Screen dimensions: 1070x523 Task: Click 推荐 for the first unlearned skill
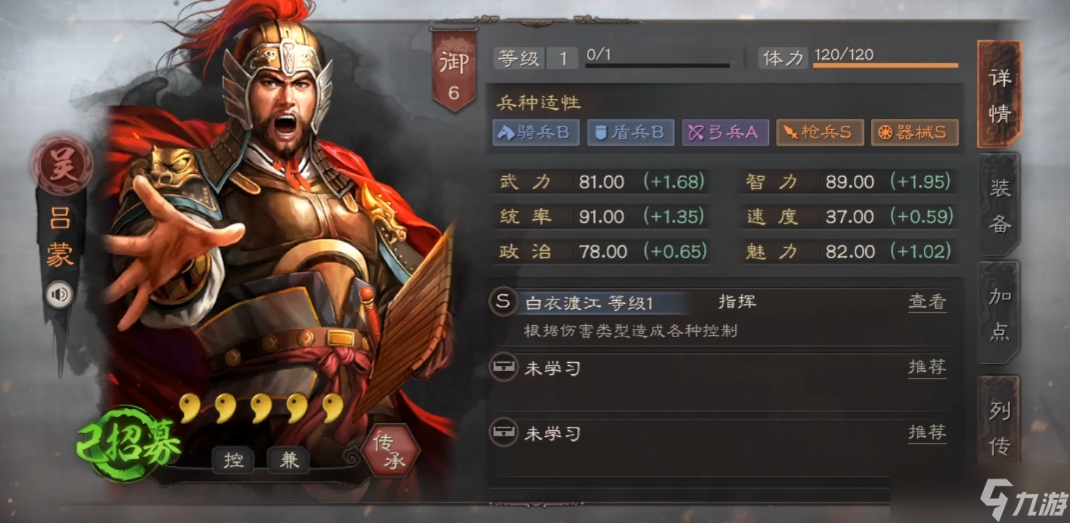(927, 367)
